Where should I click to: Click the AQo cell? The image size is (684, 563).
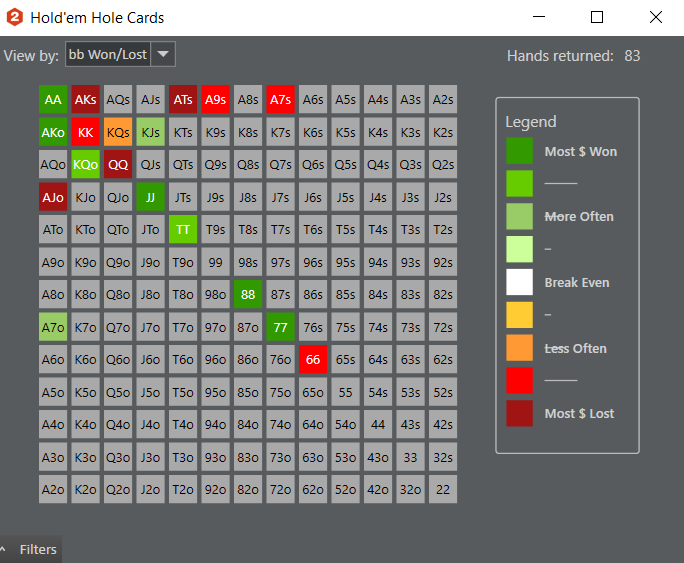click(53, 165)
